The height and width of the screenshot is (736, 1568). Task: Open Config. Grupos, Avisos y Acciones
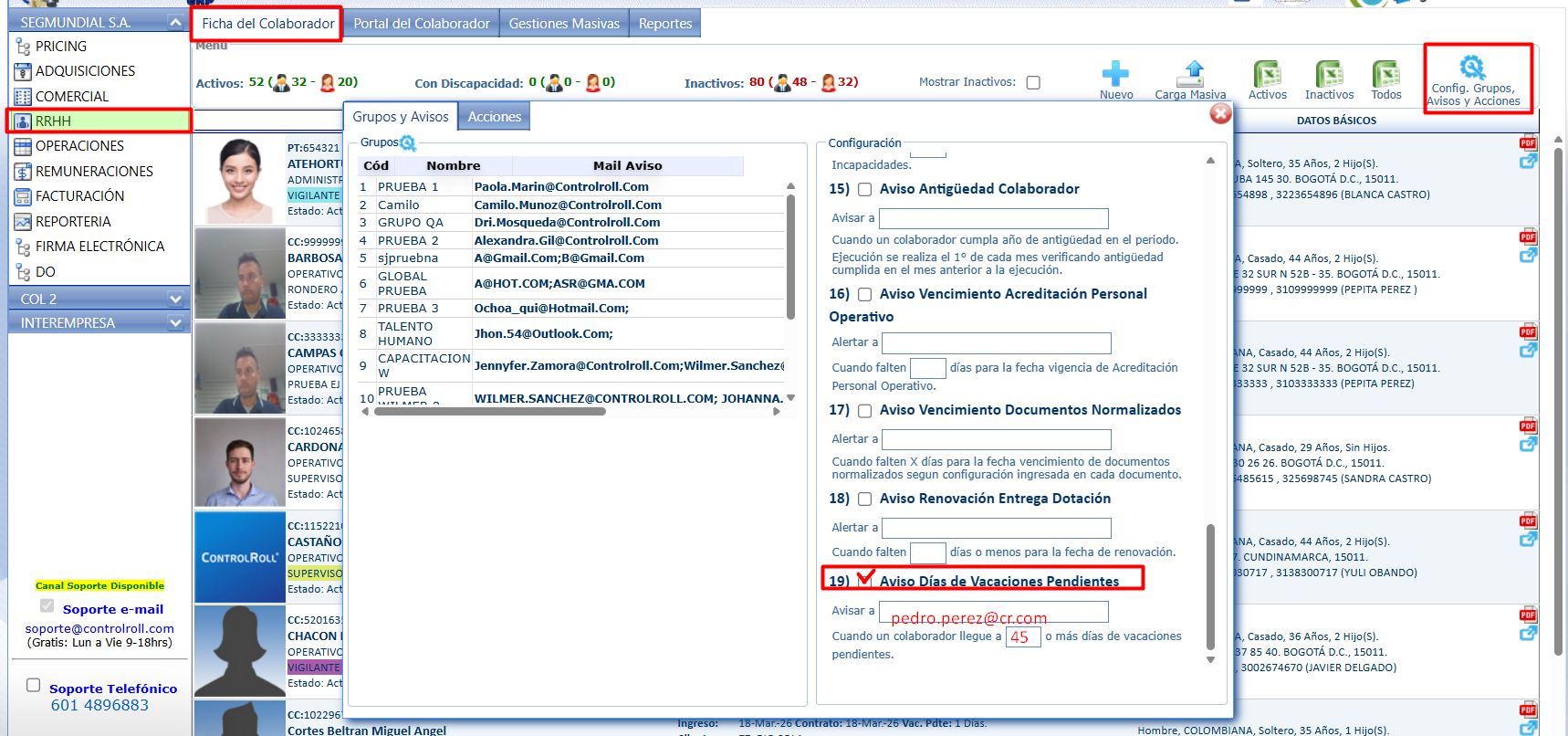[x=1473, y=68]
